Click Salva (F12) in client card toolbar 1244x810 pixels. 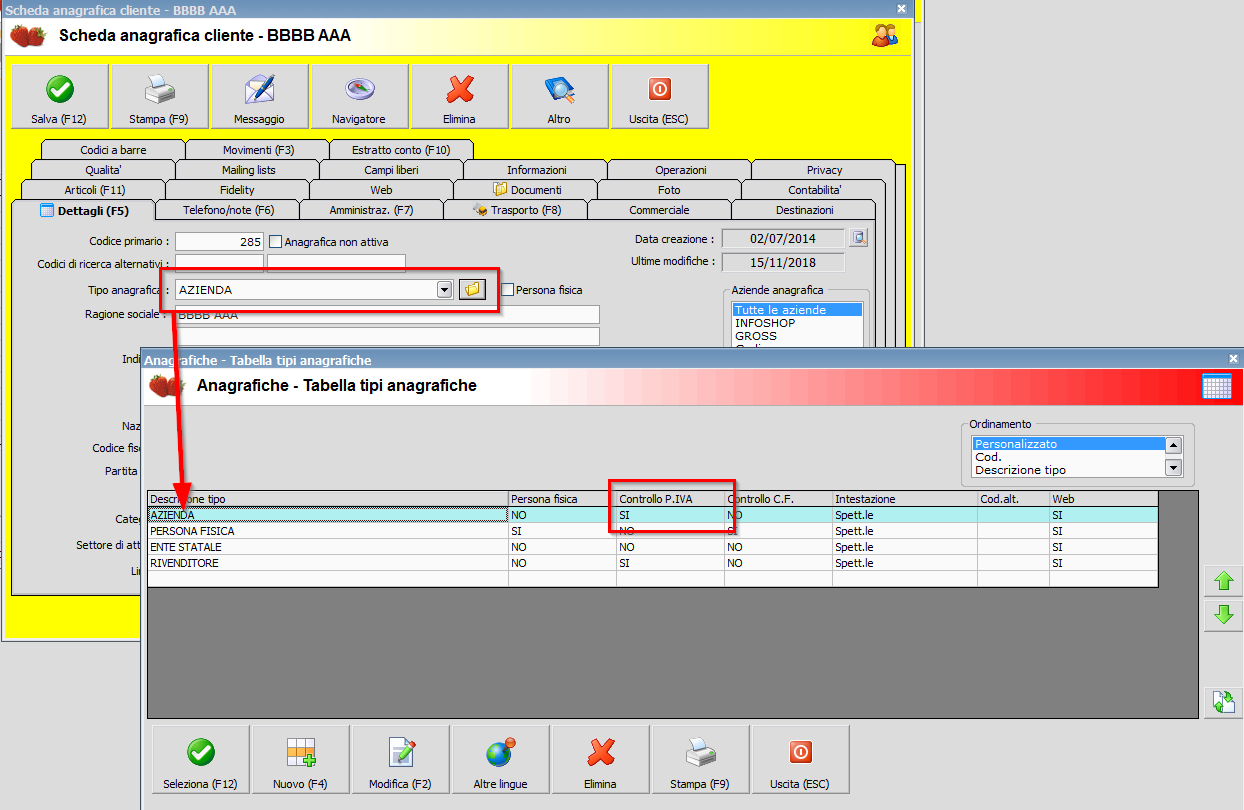point(59,97)
